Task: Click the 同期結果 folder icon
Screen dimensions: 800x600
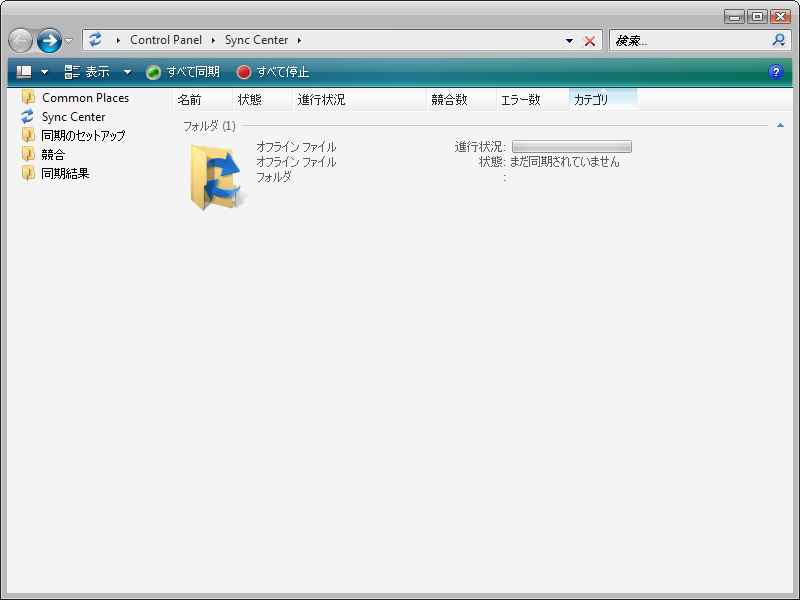Action: (x=29, y=173)
